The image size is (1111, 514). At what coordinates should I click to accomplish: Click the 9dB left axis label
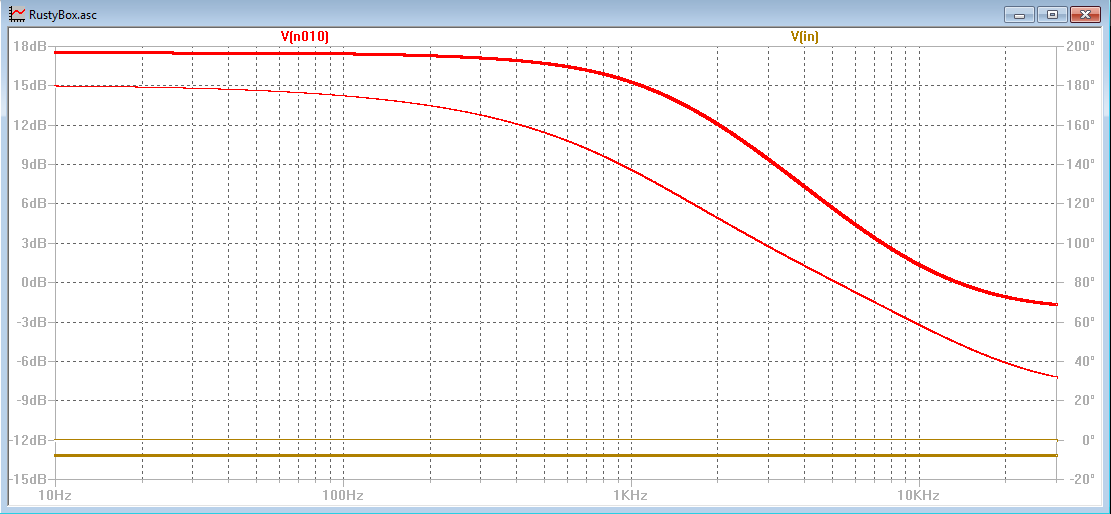[33, 164]
